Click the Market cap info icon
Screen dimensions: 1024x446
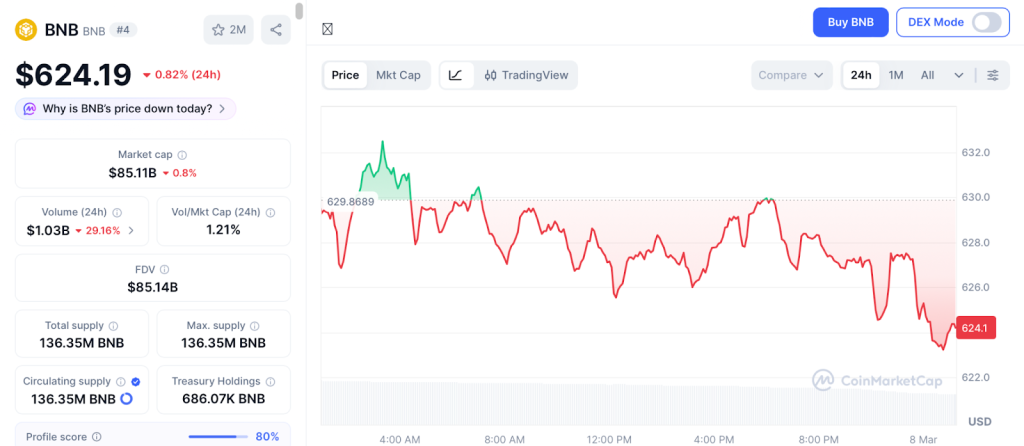point(182,155)
